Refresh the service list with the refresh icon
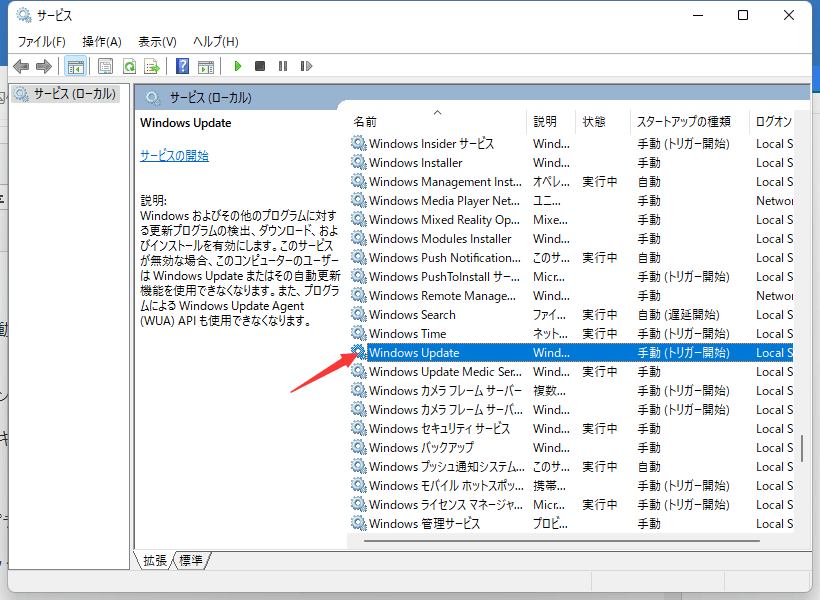The width and height of the screenshot is (820, 600). [x=128, y=66]
